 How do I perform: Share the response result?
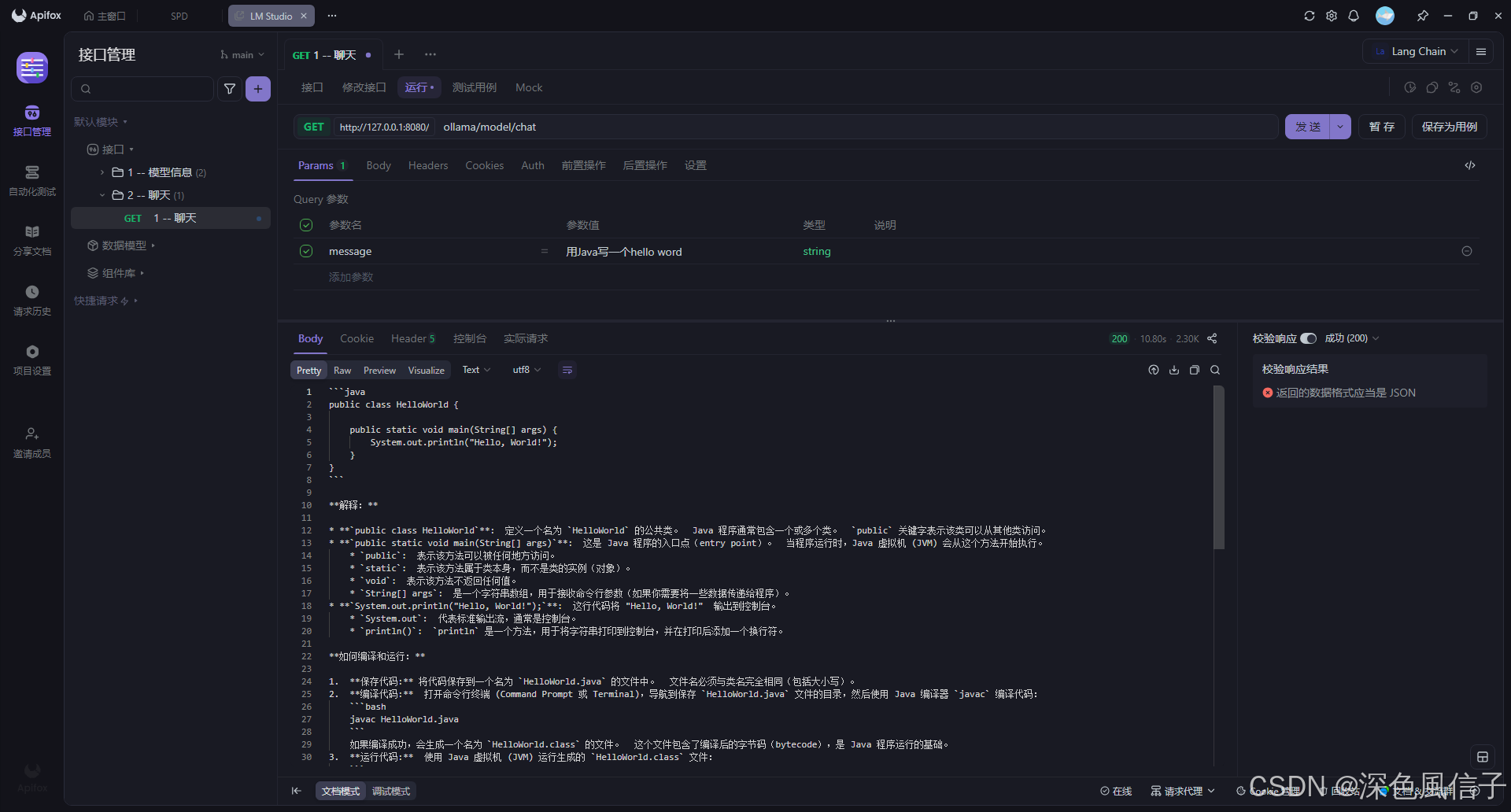1212,338
